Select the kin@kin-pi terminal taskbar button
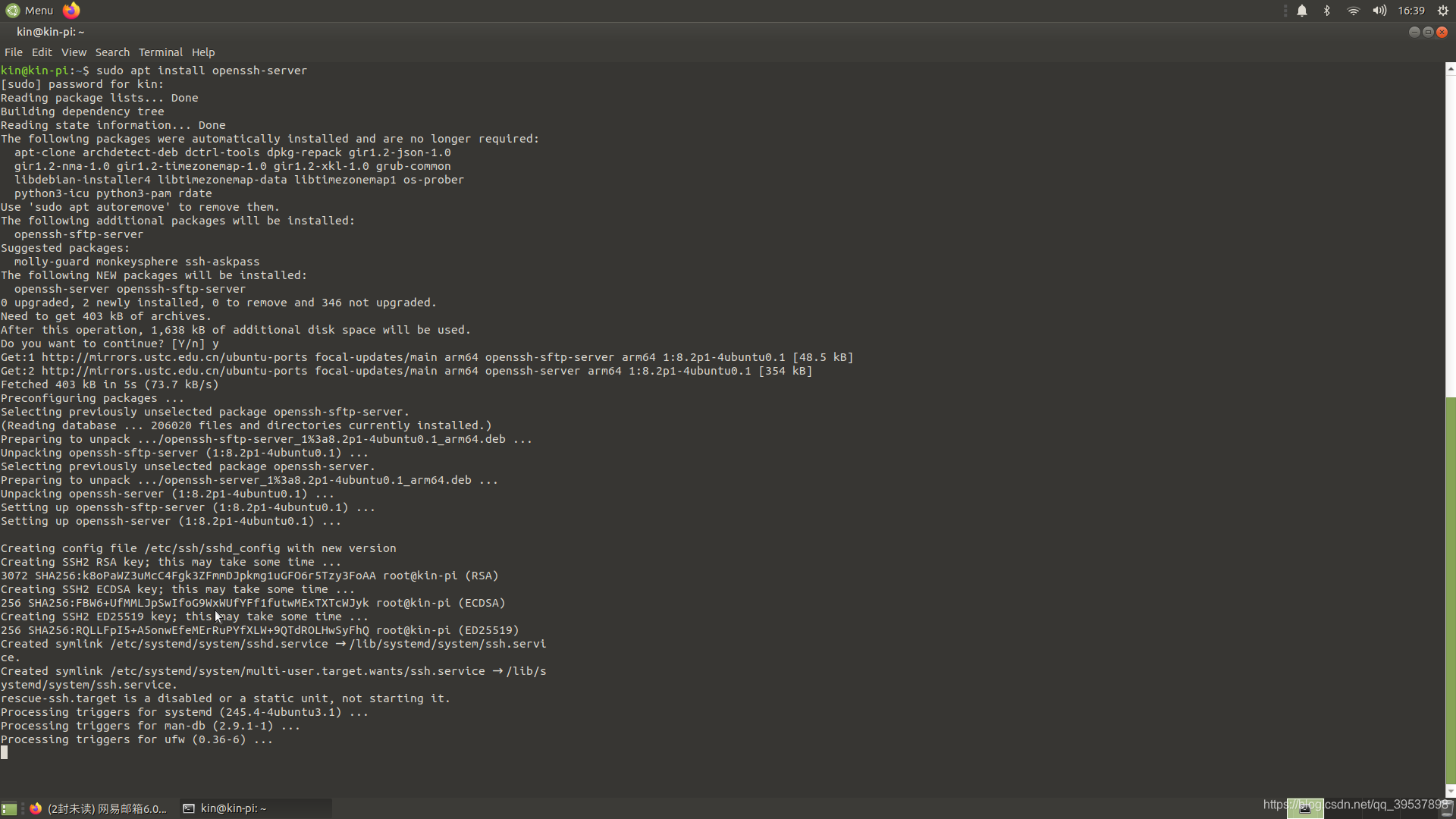 [255, 808]
